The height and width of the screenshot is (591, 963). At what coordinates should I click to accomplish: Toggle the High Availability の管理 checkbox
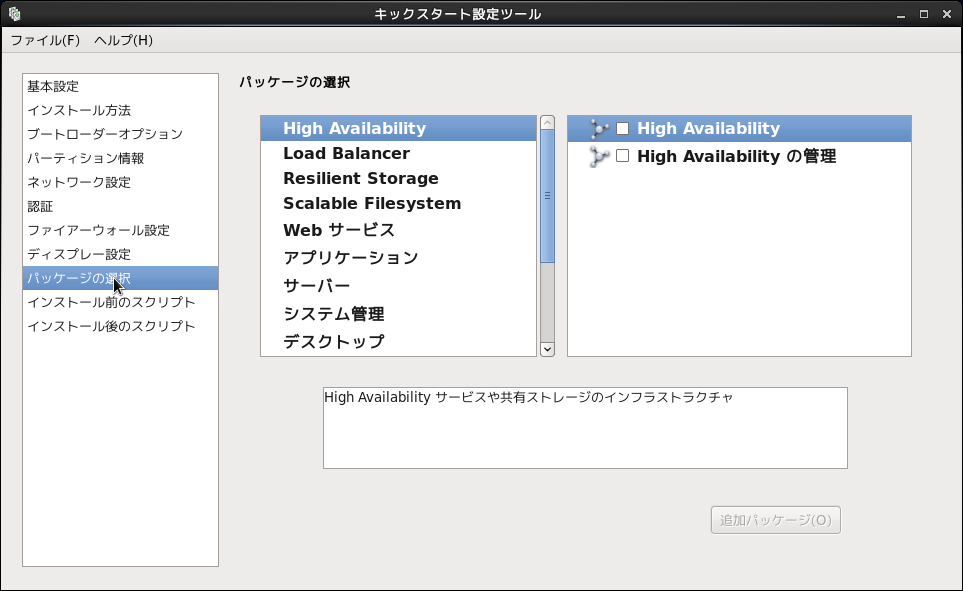[623, 156]
